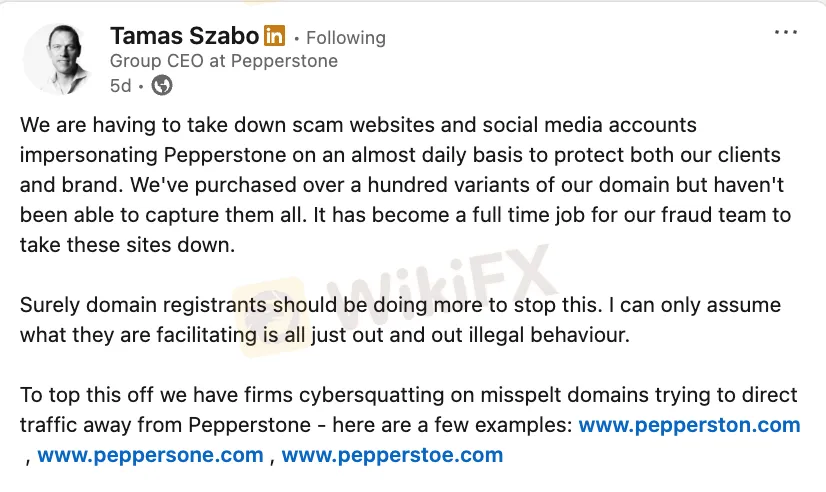Image resolution: width=826 pixels, height=492 pixels.
Task: Click the LinkedIn badge beside the name
Action: pos(274,37)
